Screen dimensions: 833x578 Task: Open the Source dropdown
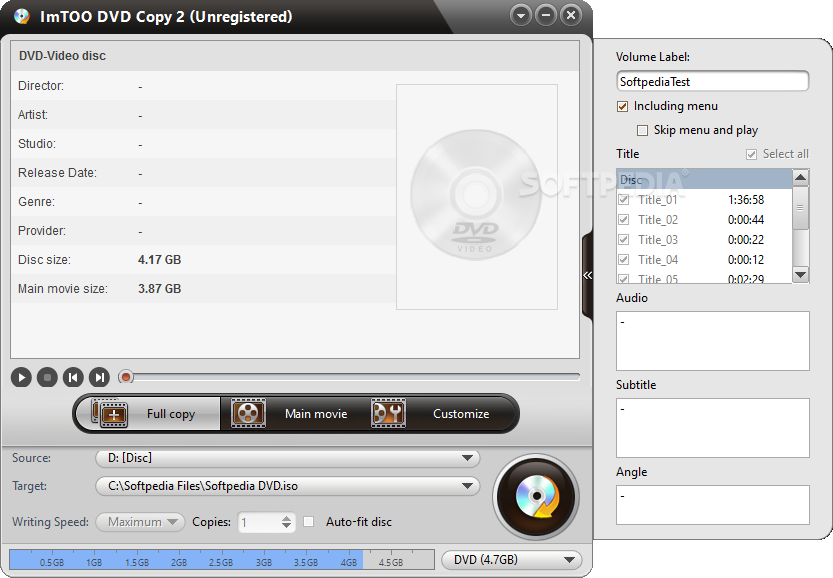coord(287,458)
